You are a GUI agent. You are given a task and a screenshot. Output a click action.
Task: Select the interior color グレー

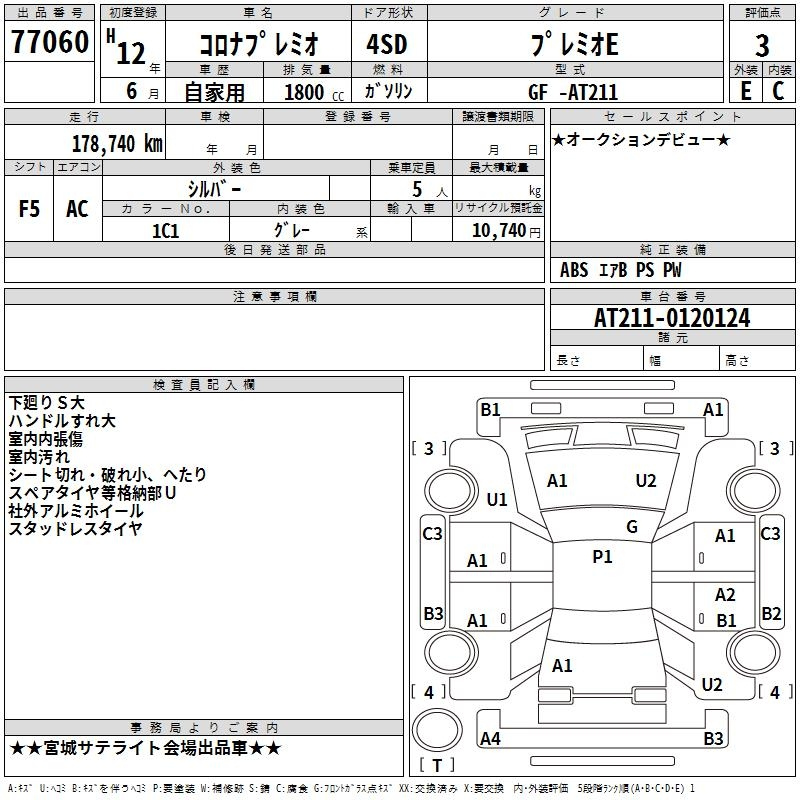(x=292, y=230)
